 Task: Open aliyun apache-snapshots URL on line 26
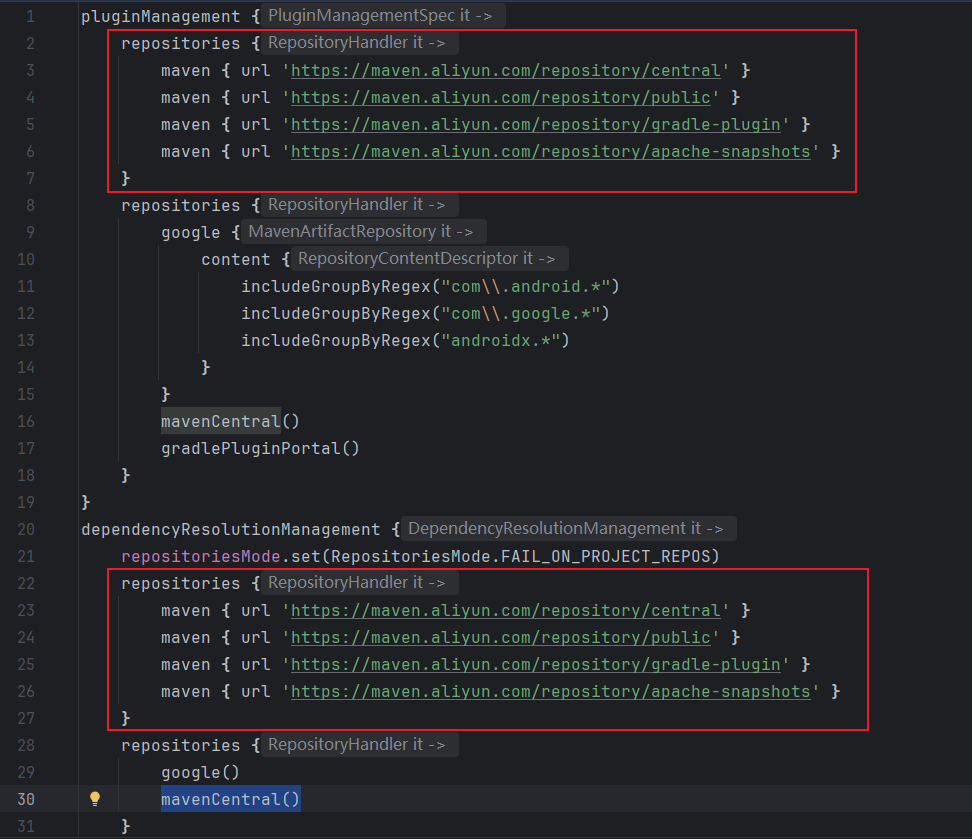click(550, 691)
